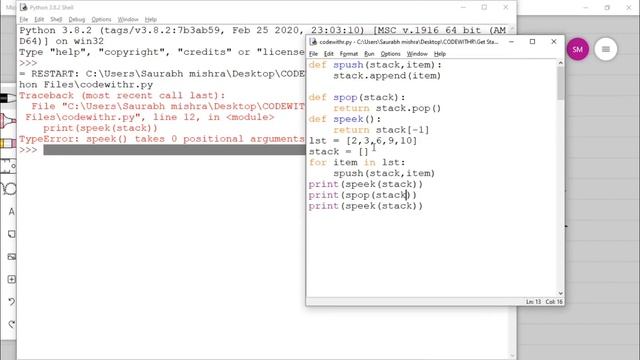Open Window menu in codewithr.py editor
640x360 pixels.
417,54
